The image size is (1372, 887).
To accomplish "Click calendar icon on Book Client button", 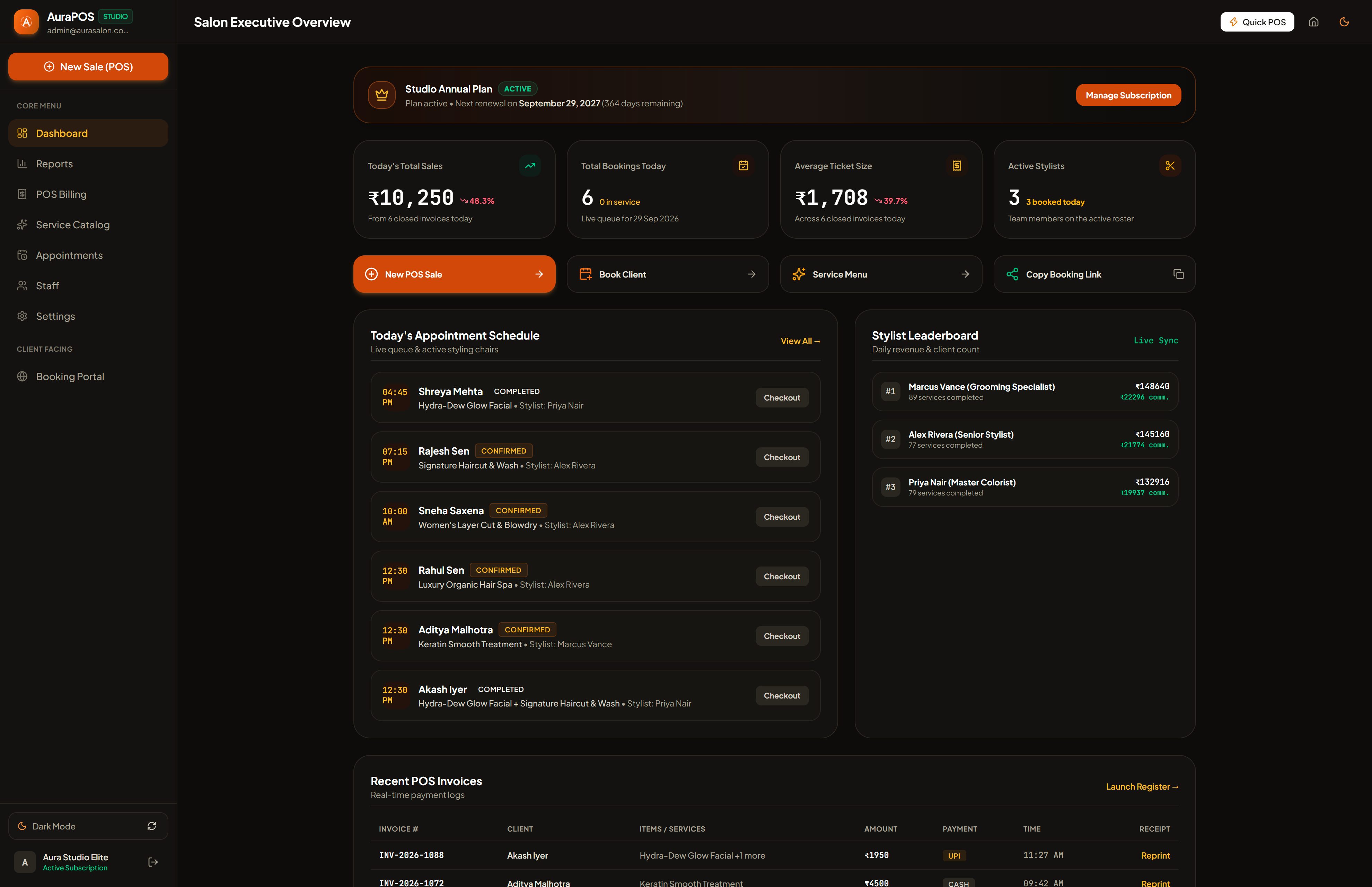I will coord(585,274).
